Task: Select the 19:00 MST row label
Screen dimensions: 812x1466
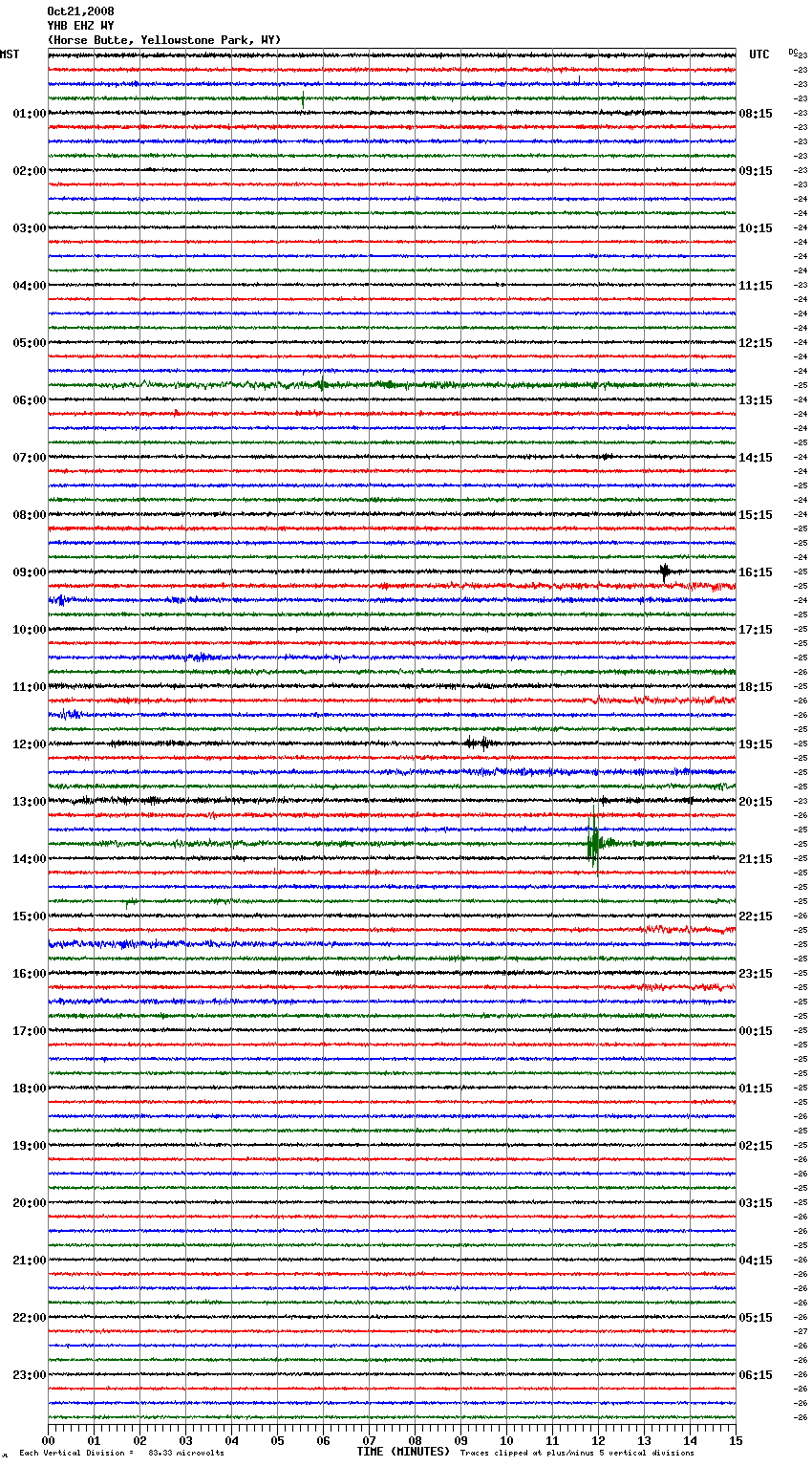Action: coord(30,1146)
